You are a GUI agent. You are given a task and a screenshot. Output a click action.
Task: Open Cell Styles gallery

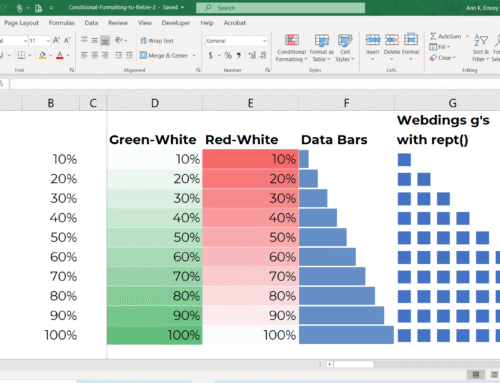click(x=345, y=48)
